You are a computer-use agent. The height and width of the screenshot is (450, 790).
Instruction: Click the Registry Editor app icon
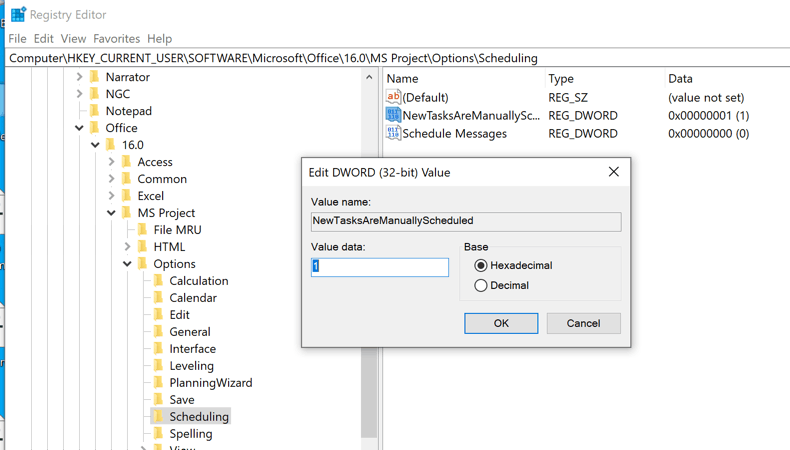click(x=18, y=15)
